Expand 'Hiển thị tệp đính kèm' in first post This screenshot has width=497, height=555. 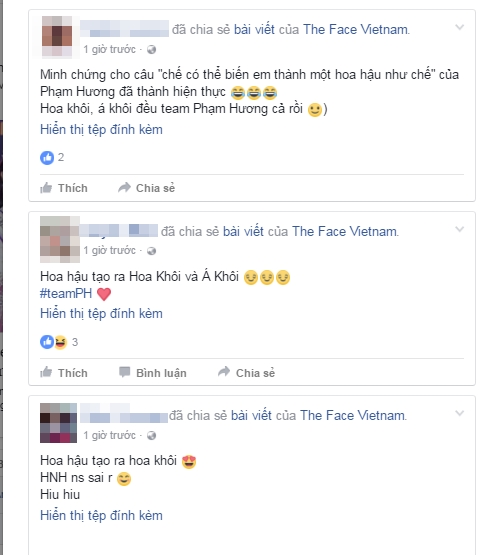coord(101,130)
